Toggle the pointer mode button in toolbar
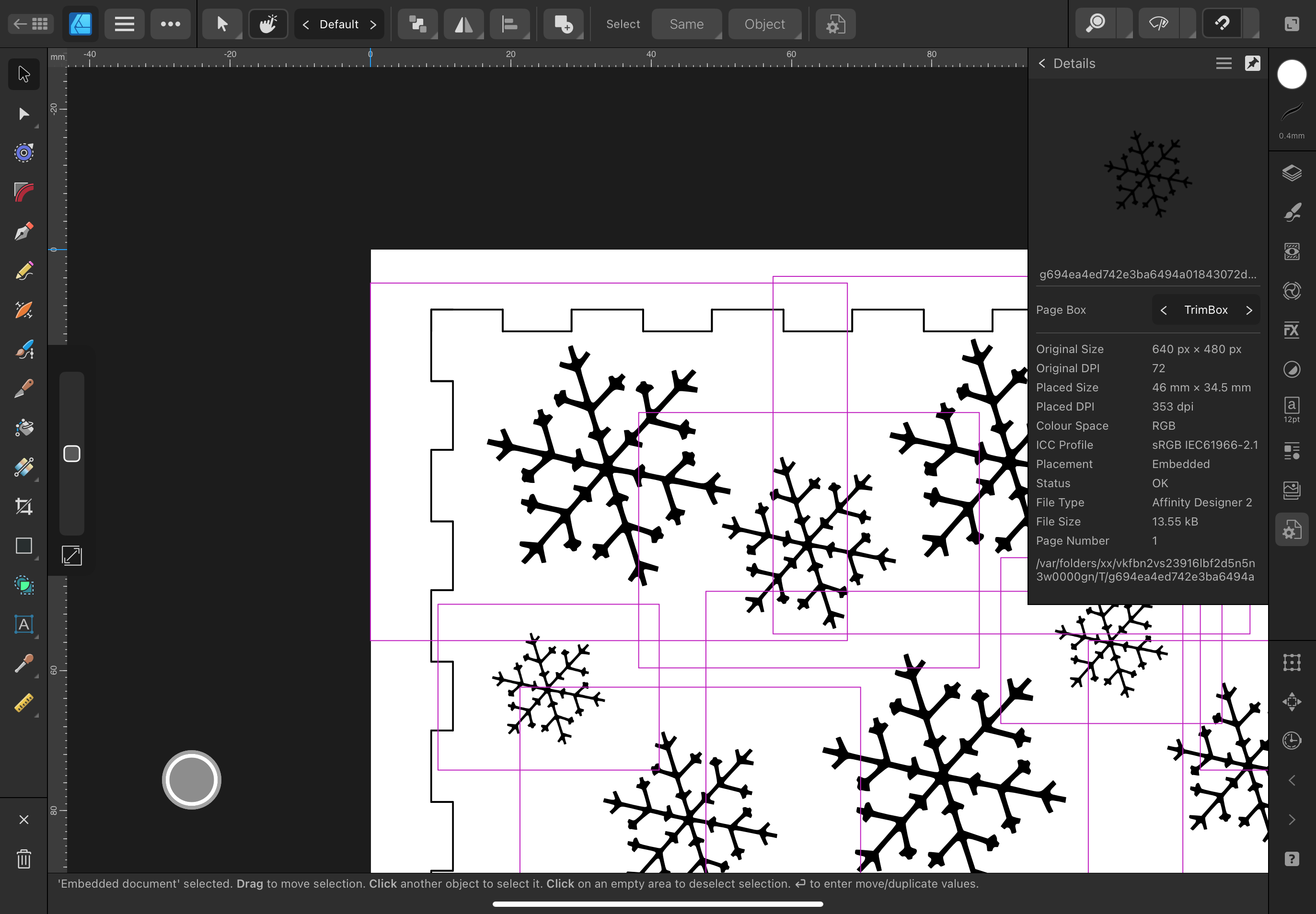This screenshot has width=1316, height=914. pyautogui.click(x=222, y=24)
